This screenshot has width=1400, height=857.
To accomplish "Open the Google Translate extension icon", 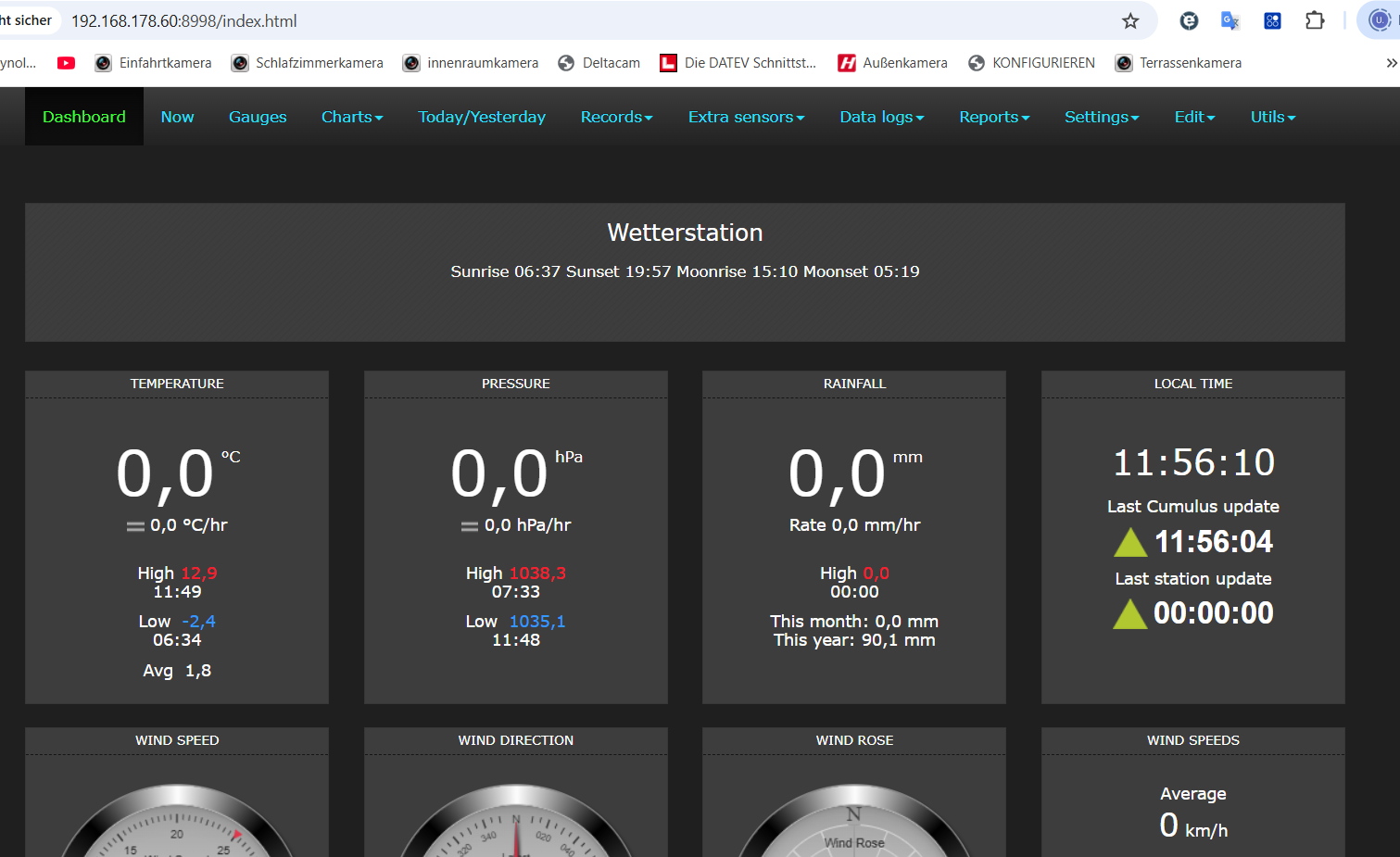I will coord(1230,20).
